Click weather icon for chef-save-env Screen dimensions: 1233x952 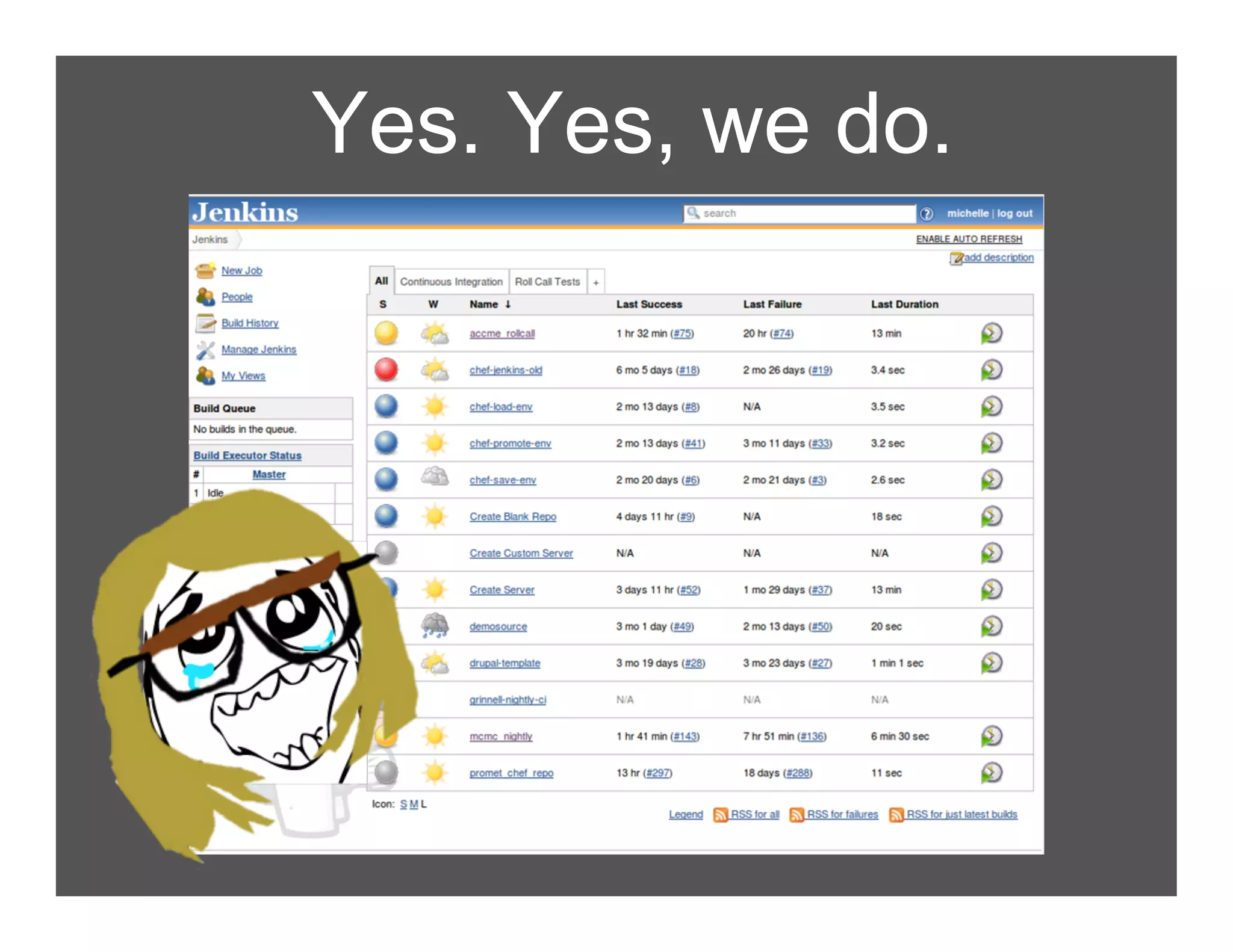click(434, 477)
